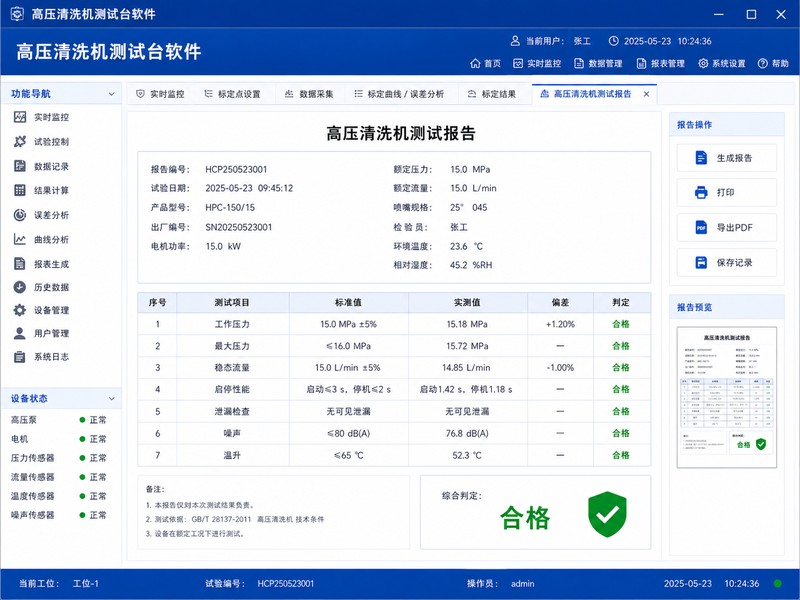Select the 启停性能 row
Image resolution: width=800 pixels, height=600 pixels.
pos(394,389)
